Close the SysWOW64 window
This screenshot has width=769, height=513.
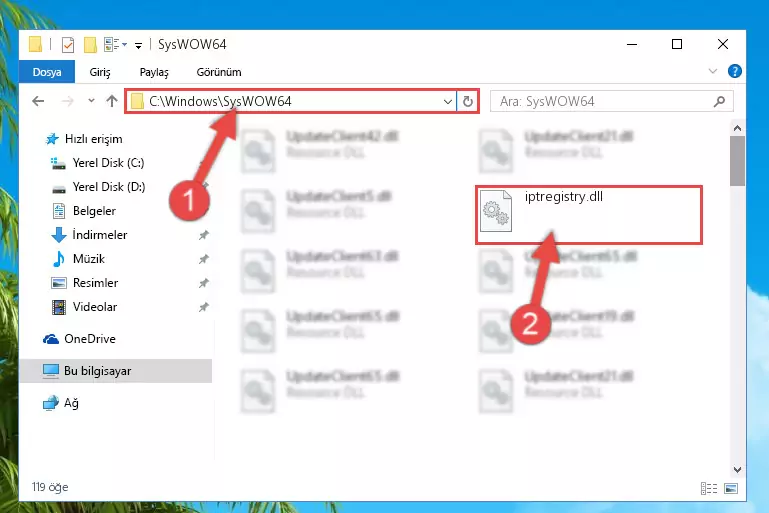(722, 45)
